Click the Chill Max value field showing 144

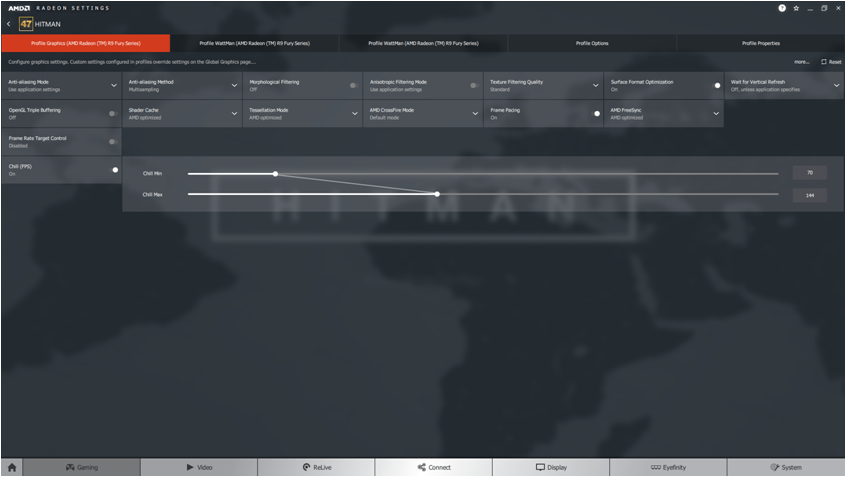[x=809, y=195]
